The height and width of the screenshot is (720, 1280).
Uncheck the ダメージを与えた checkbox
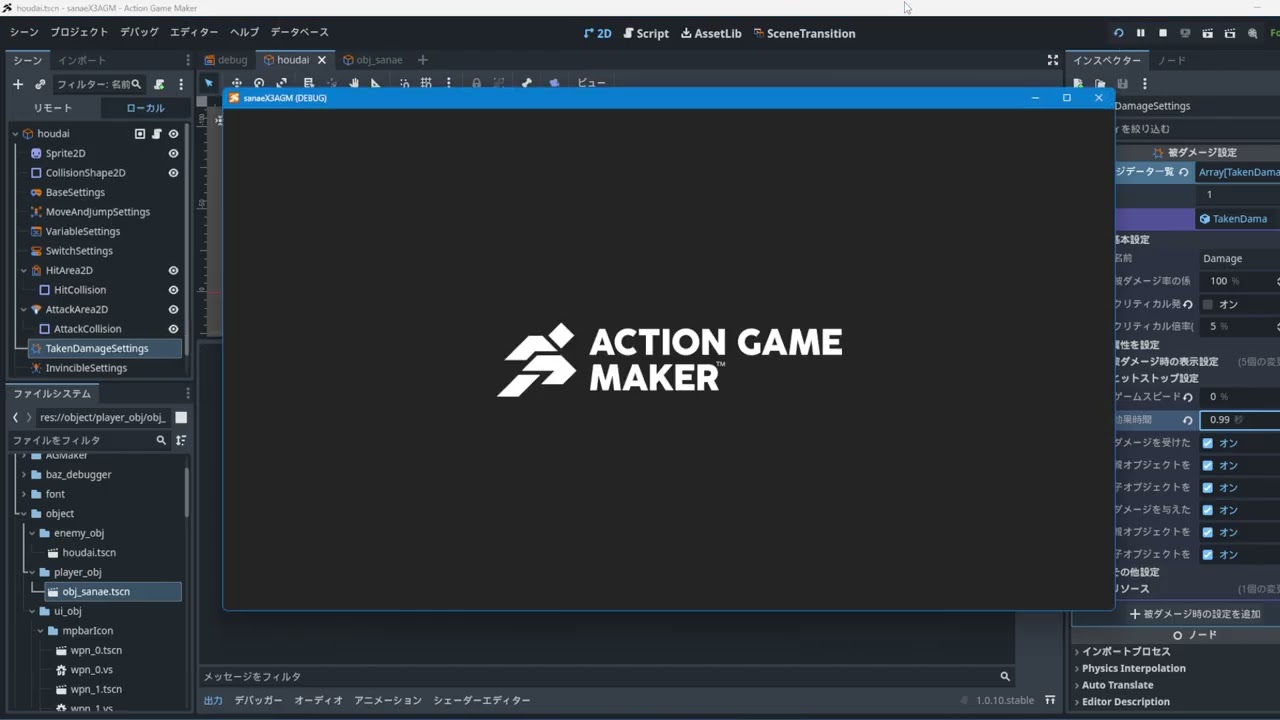point(1208,510)
